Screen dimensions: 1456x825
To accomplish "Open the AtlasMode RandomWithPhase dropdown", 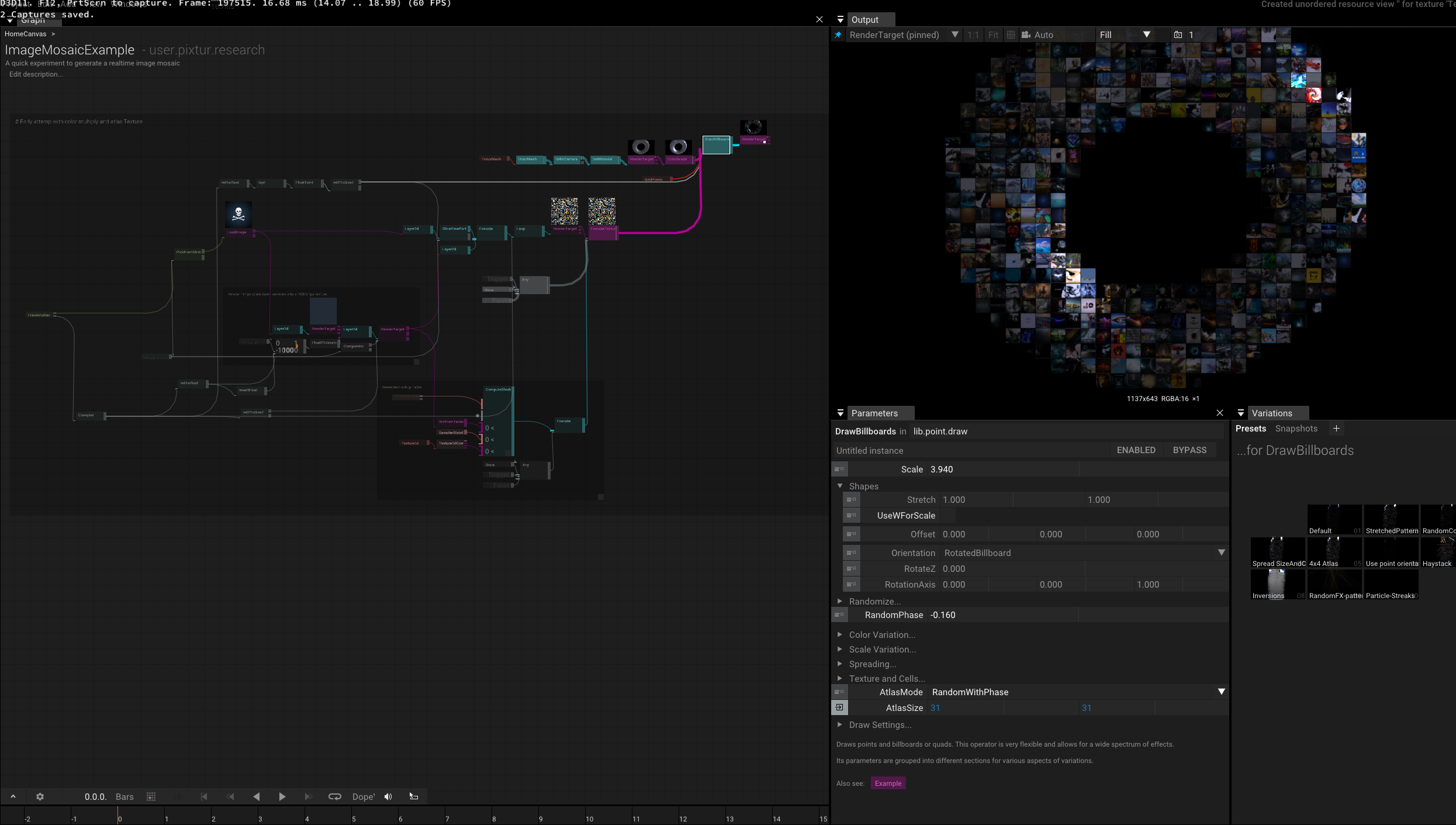I will click(1078, 692).
